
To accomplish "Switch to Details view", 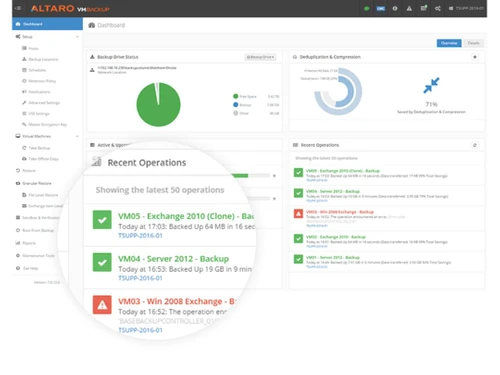I will (x=473, y=43).
